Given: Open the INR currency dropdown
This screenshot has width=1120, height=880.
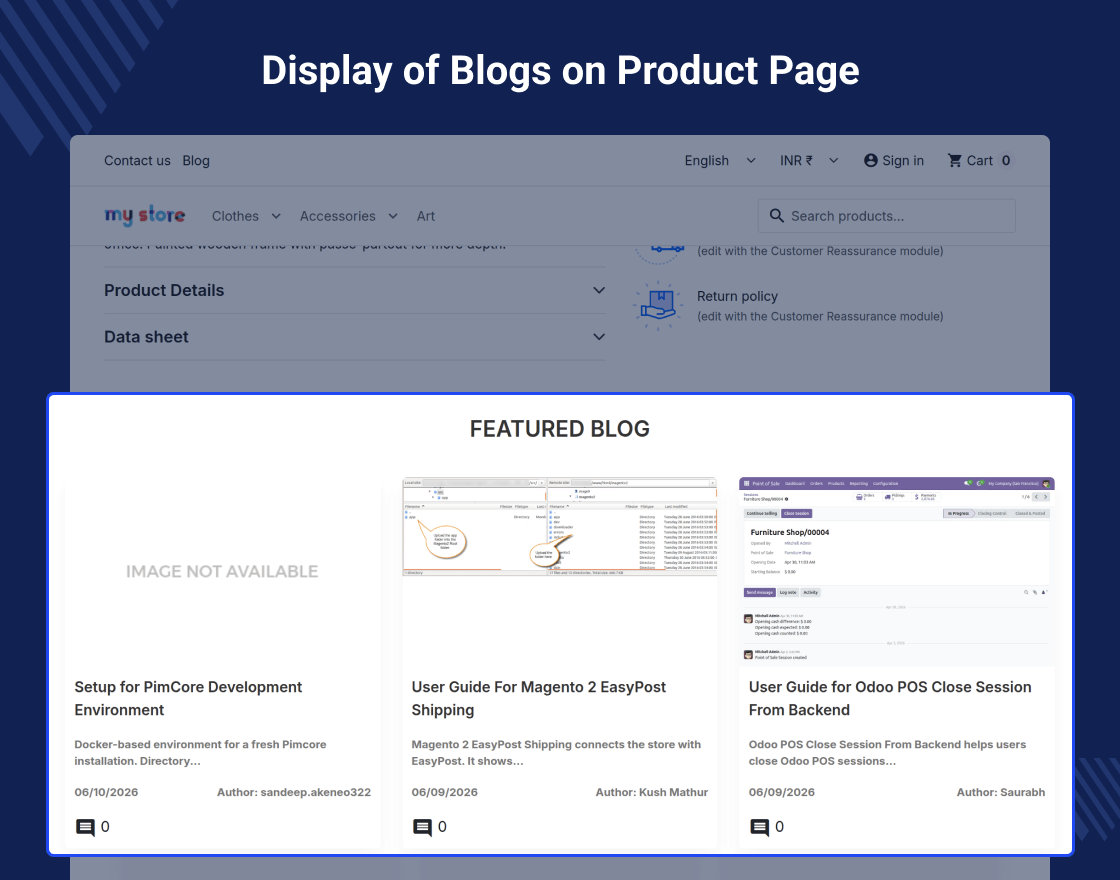Looking at the screenshot, I should 809,161.
